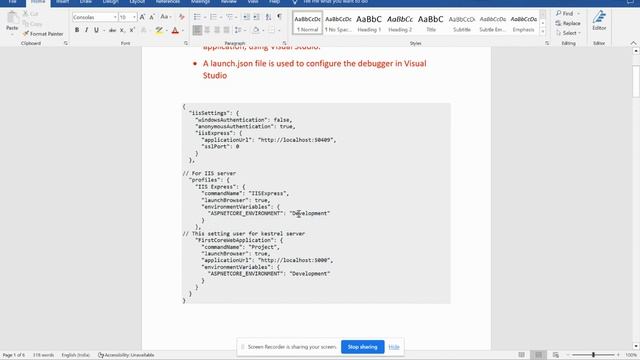Screen dimensions: 640x360
Task: Open the font name combo box
Action: coord(95,17)
